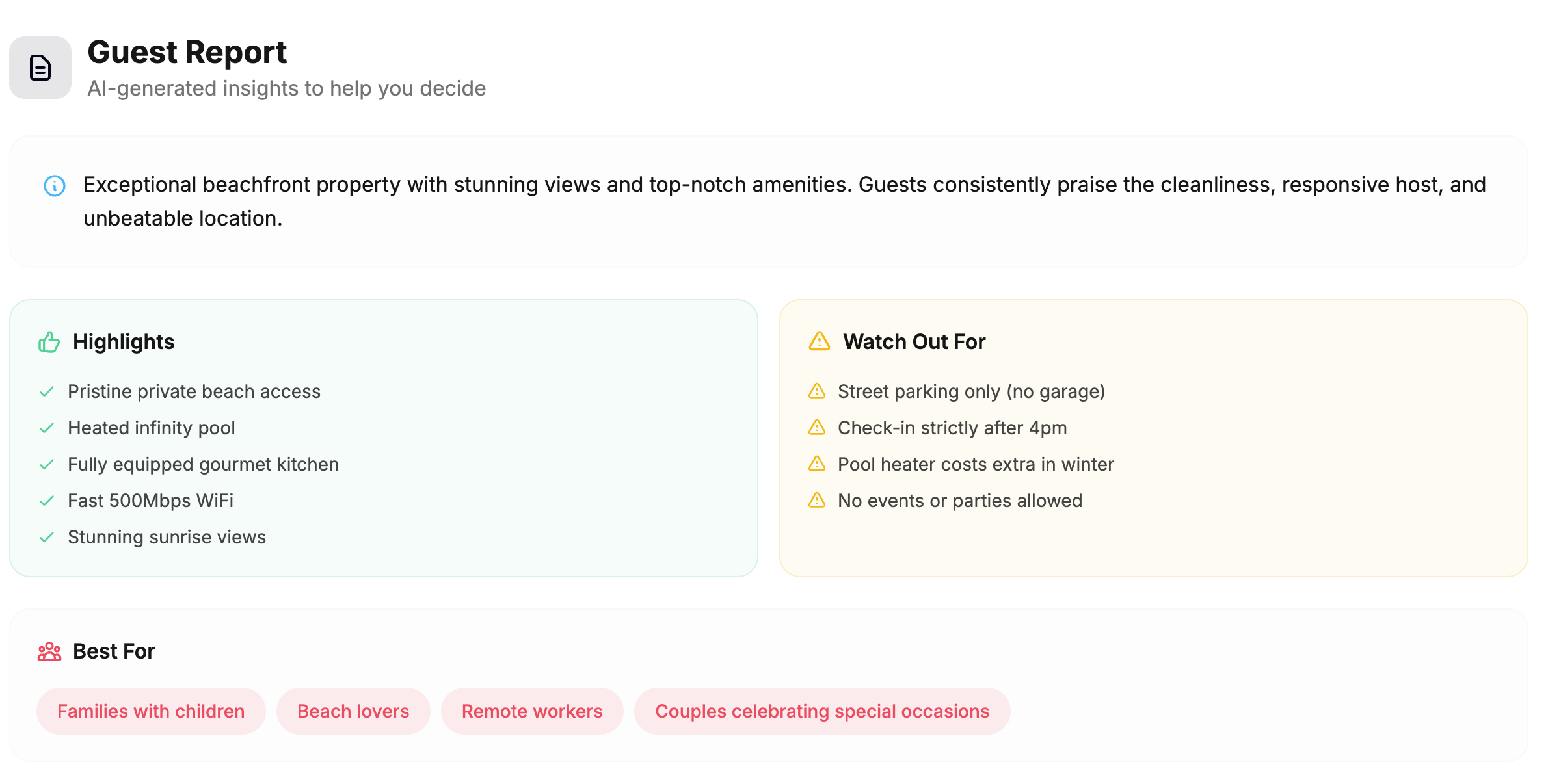Image resolution: width=1561 pixels, height=784 pixels.
Task: Select the warning icon beside Street parking only
Action: pyautogui.click(x=817, y=391)
